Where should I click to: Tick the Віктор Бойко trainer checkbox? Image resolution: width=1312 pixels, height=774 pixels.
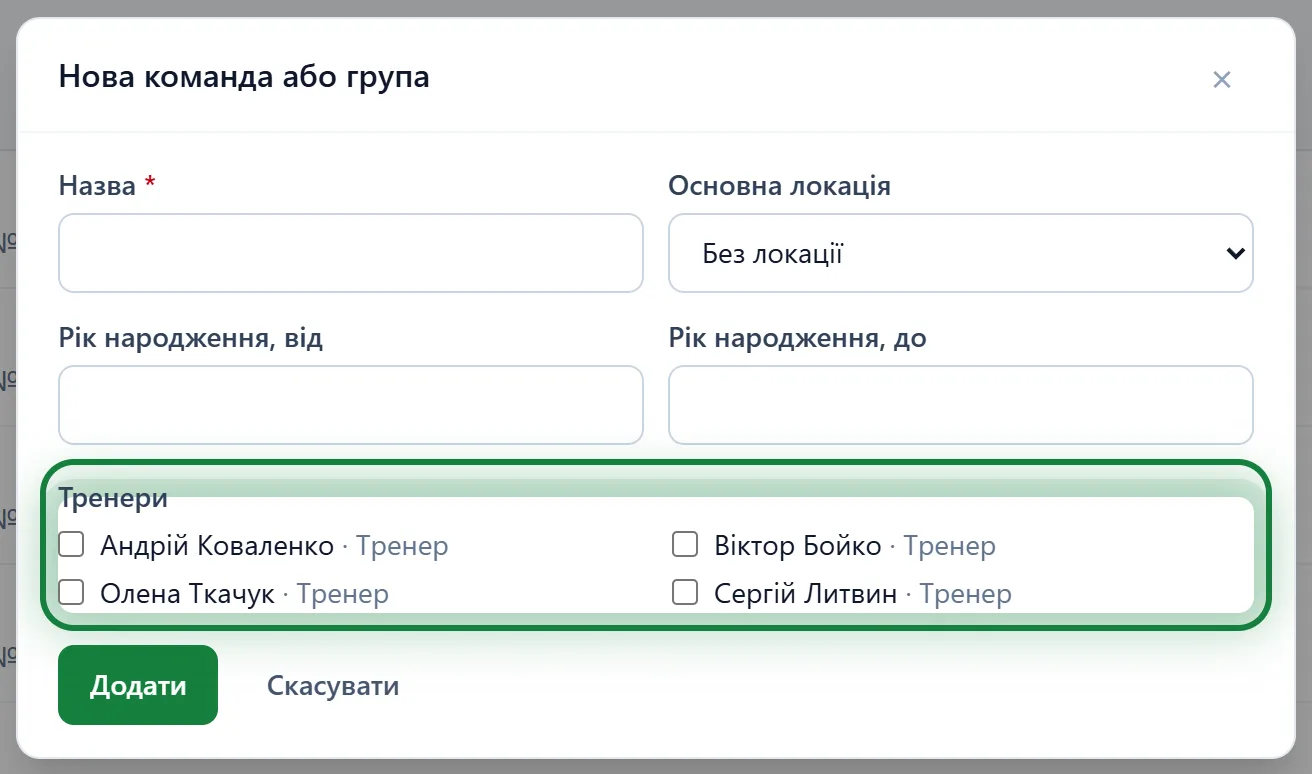[x=685, y=545]
